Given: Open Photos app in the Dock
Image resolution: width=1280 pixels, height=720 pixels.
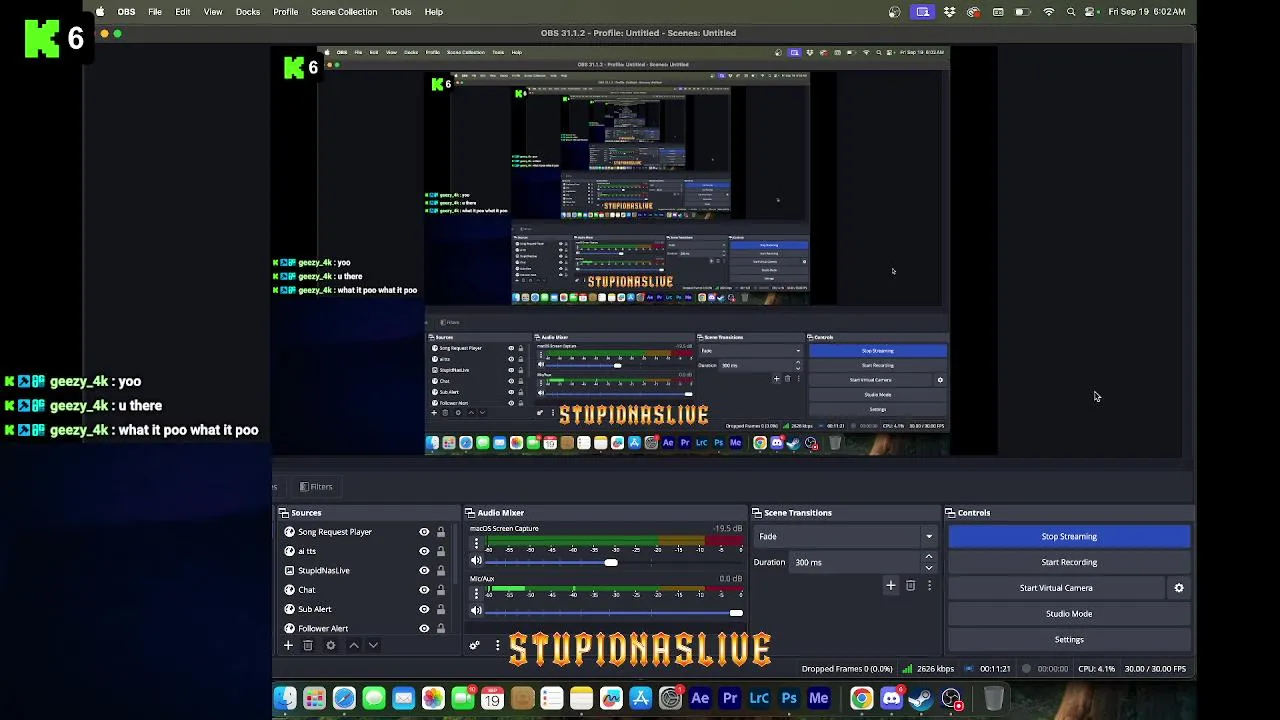Looking at the screenshot, I should [x=433, y=699].
